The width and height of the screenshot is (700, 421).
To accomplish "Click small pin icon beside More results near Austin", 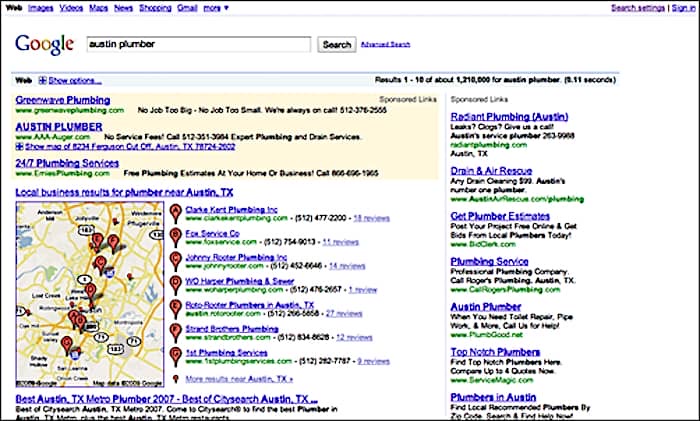I will point(176,379).
